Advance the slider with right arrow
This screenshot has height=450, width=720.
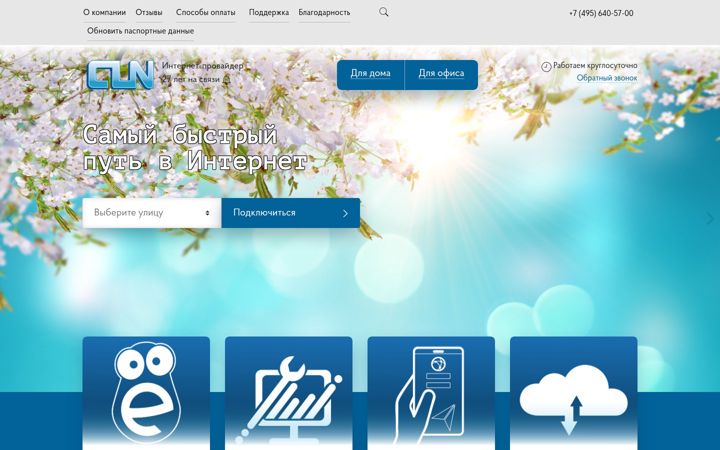click(x=710, y=219)
